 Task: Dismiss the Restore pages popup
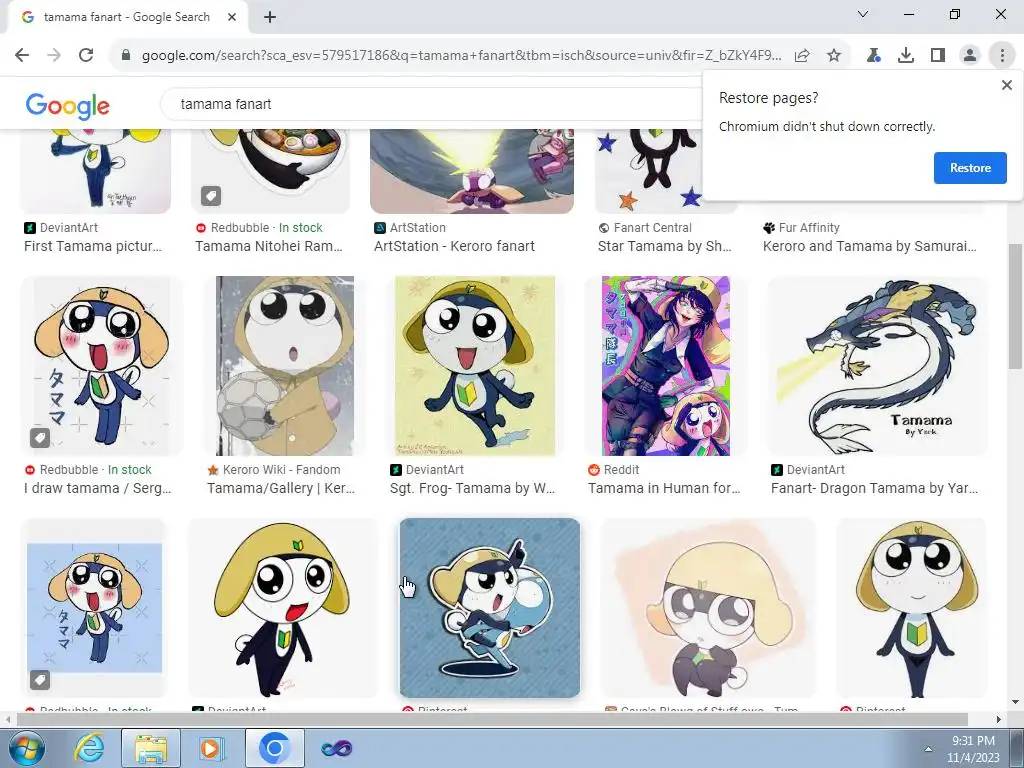coord(1006,85)
